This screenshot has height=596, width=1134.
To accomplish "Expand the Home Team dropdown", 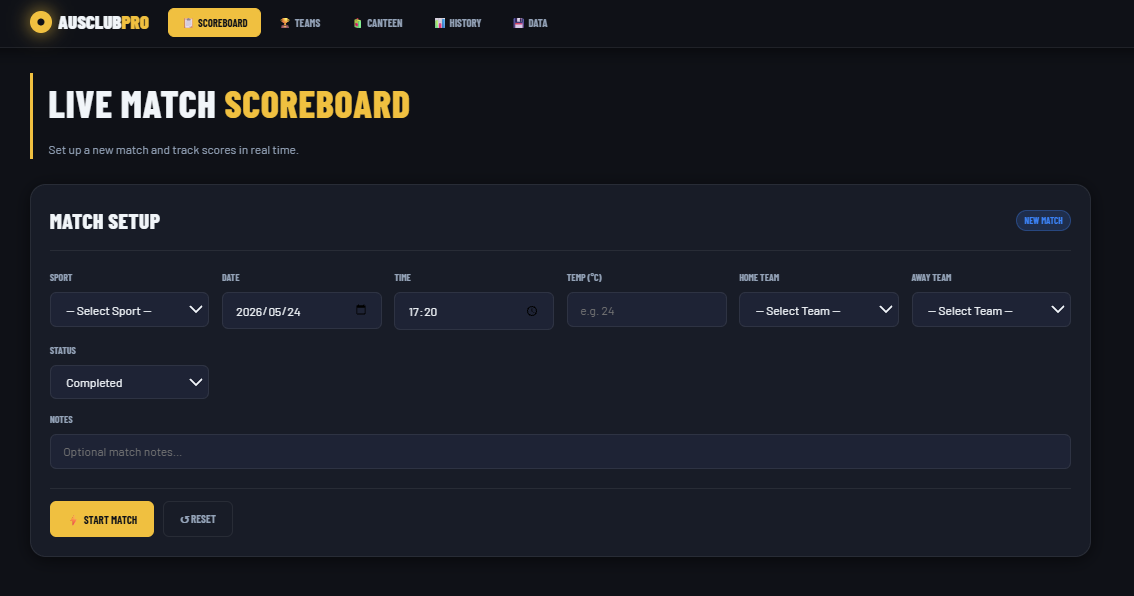I will point(819,310).
